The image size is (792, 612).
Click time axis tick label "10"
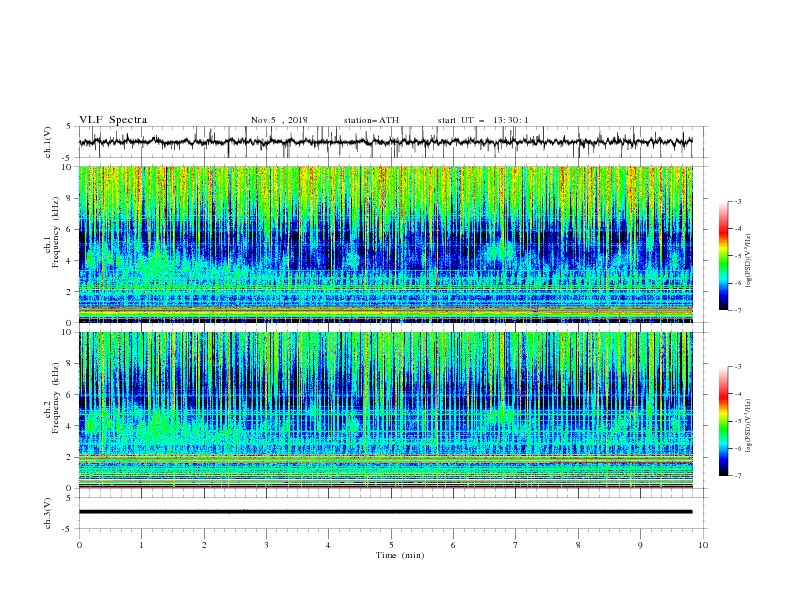tap(703, 545)
